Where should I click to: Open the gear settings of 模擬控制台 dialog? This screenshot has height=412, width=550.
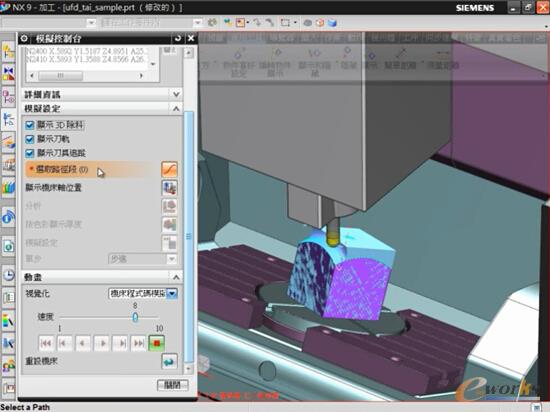[x=24, y=38]
